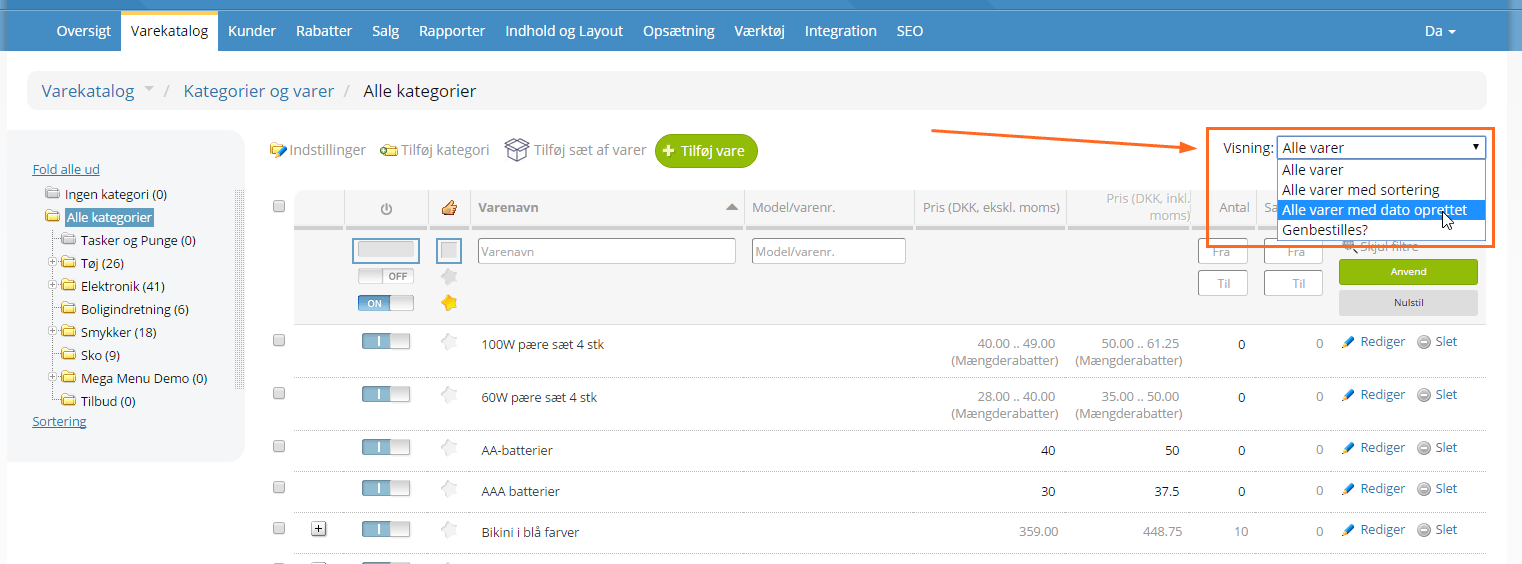Expand the Elektronik category tree node
Screen dimensions: 1522x564
[52, 286]
